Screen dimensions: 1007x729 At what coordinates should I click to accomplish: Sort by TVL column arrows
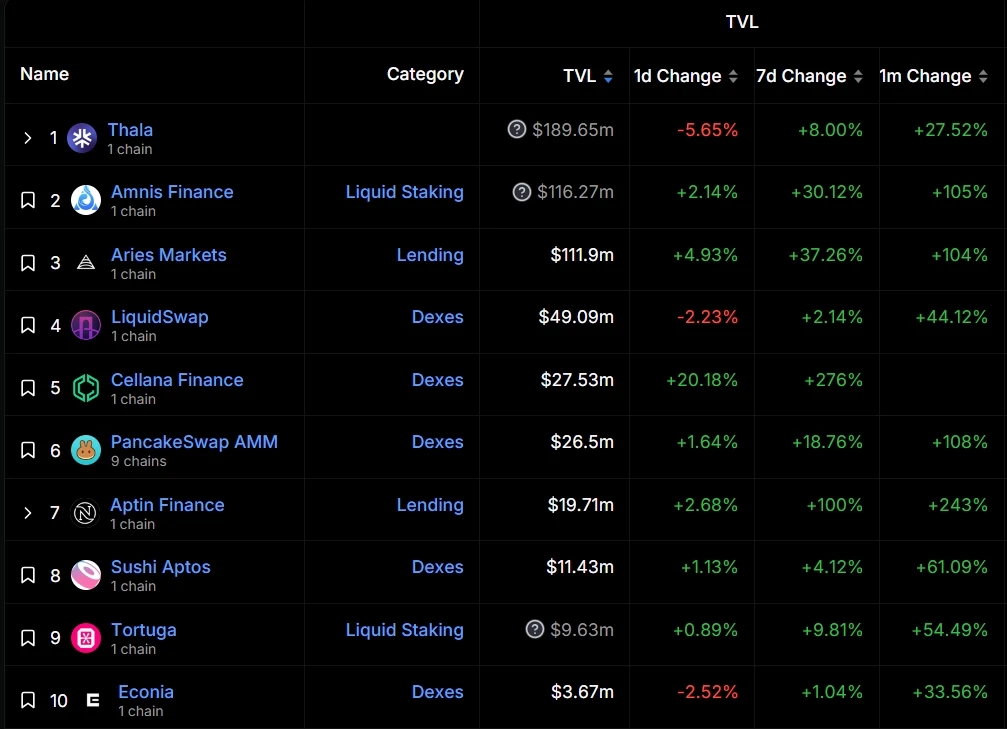point(608,76)
